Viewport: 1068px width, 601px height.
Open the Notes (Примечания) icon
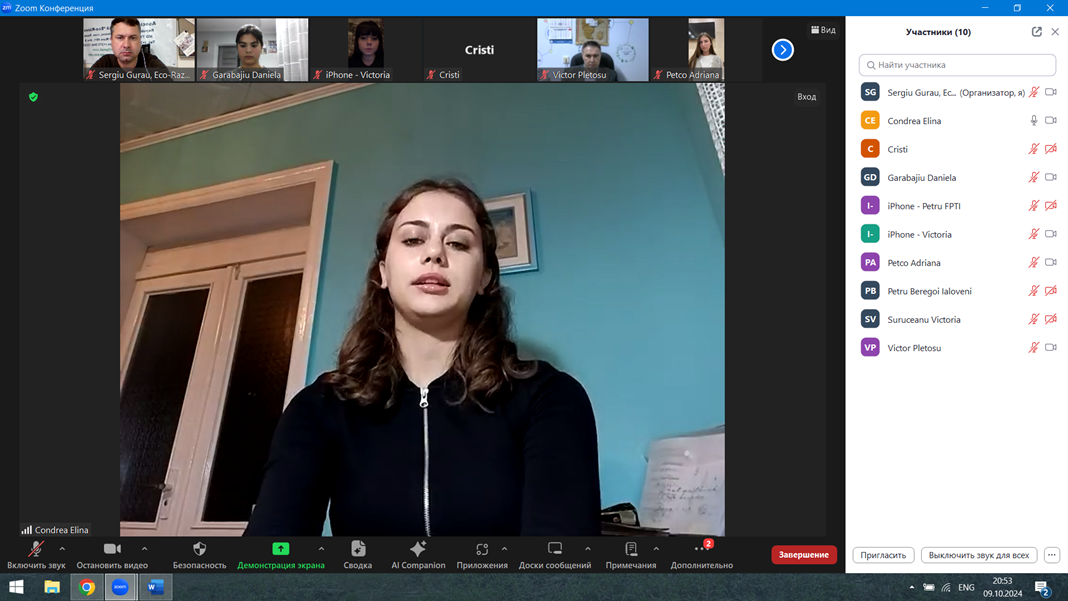point(630,549)
